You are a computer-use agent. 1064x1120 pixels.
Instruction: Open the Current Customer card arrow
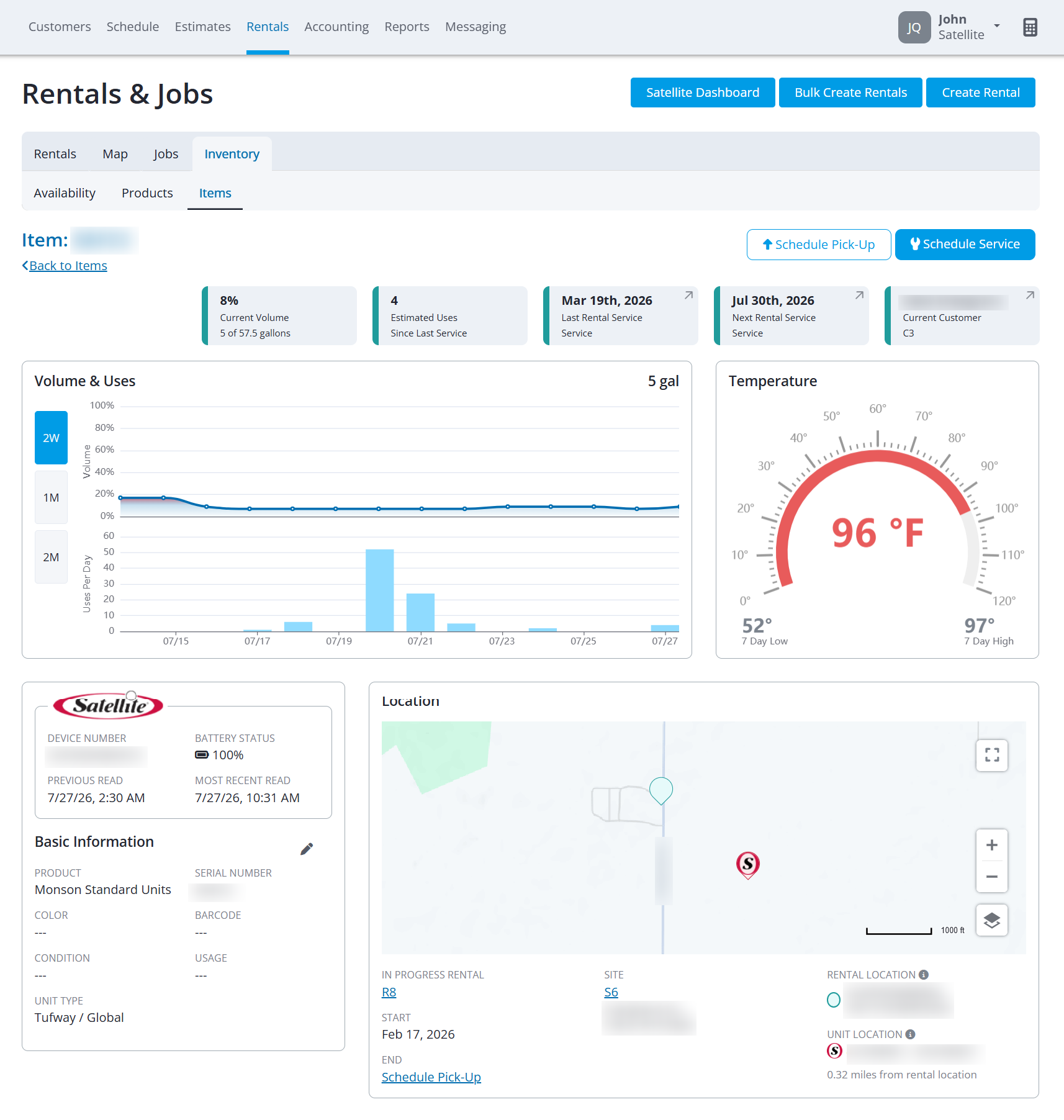pyautogui.click(x=1030, y=296)
